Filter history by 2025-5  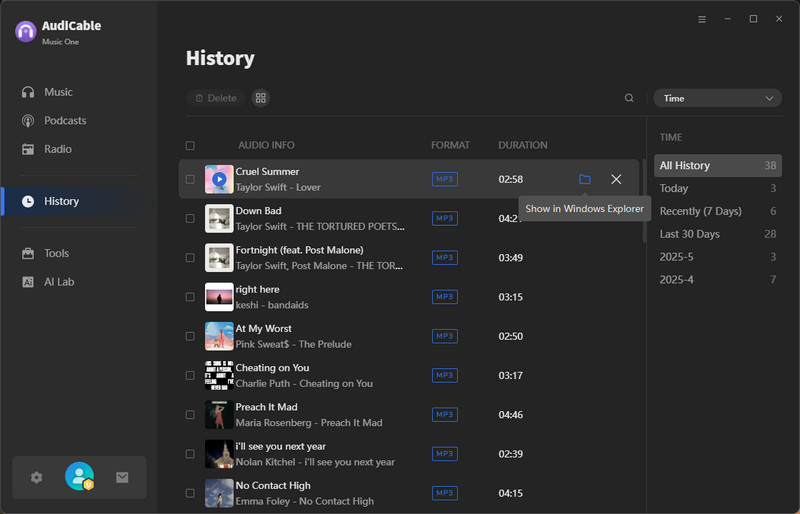(717, 257)
